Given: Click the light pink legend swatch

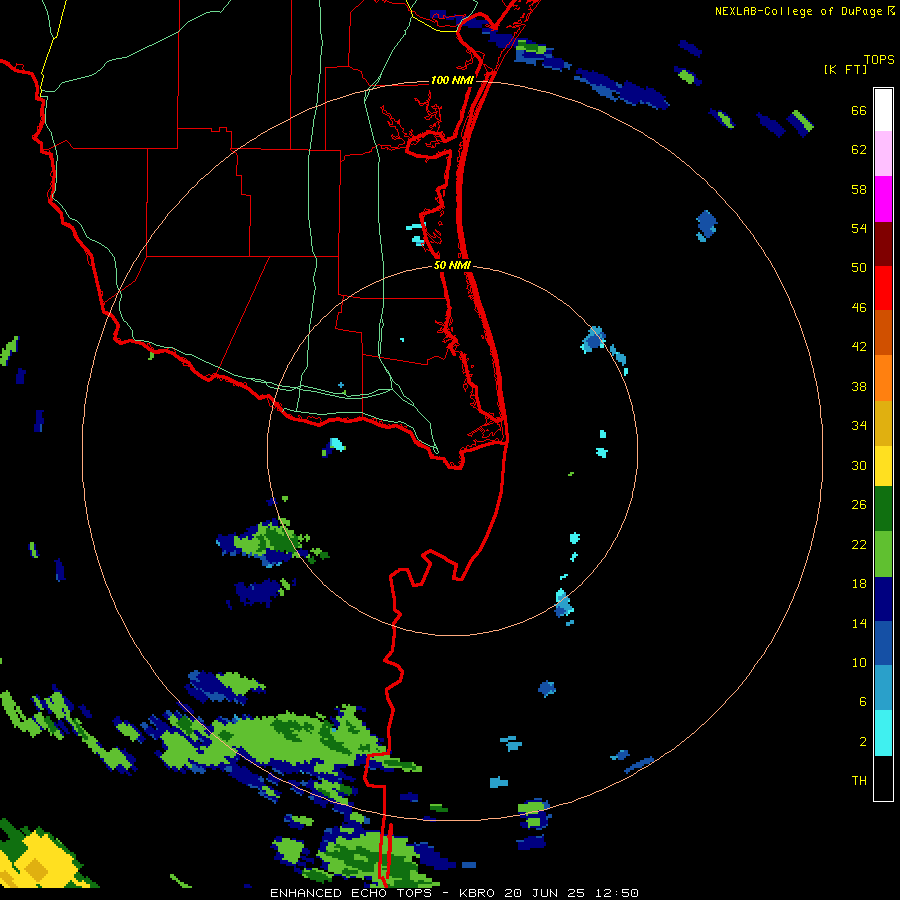Looking at the screenshot, I should tap(883, 154).
